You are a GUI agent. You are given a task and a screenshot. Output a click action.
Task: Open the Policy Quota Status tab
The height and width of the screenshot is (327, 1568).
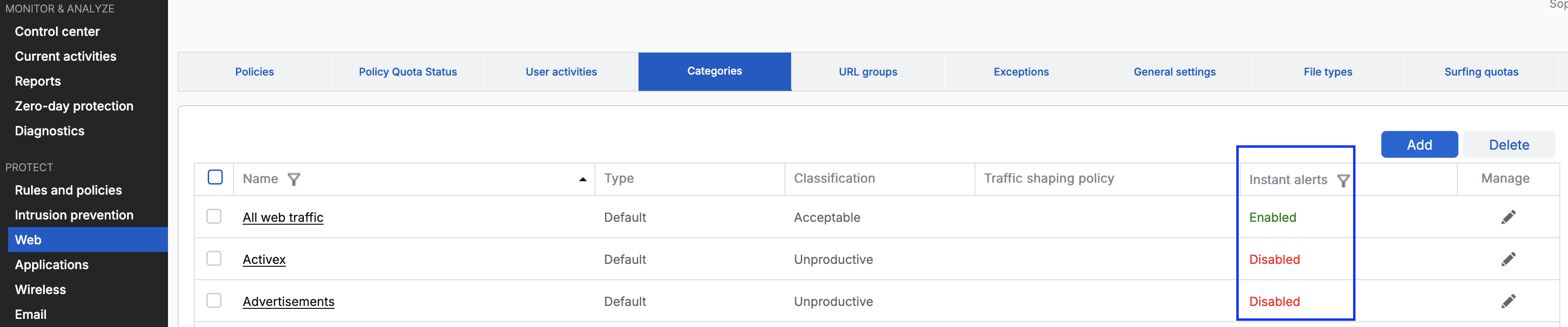[407, 72]
